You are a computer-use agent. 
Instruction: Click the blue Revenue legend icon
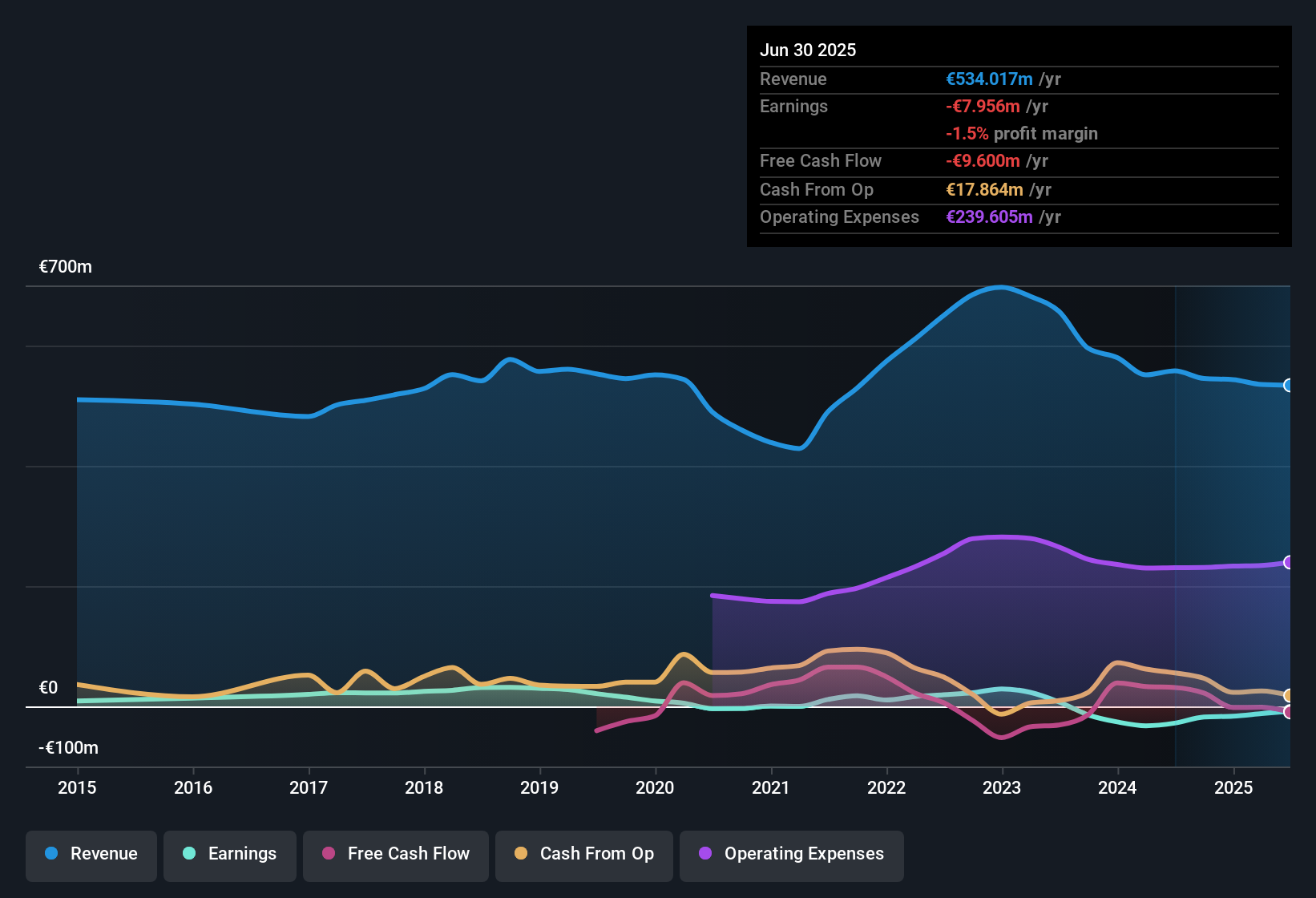(50, 854)
